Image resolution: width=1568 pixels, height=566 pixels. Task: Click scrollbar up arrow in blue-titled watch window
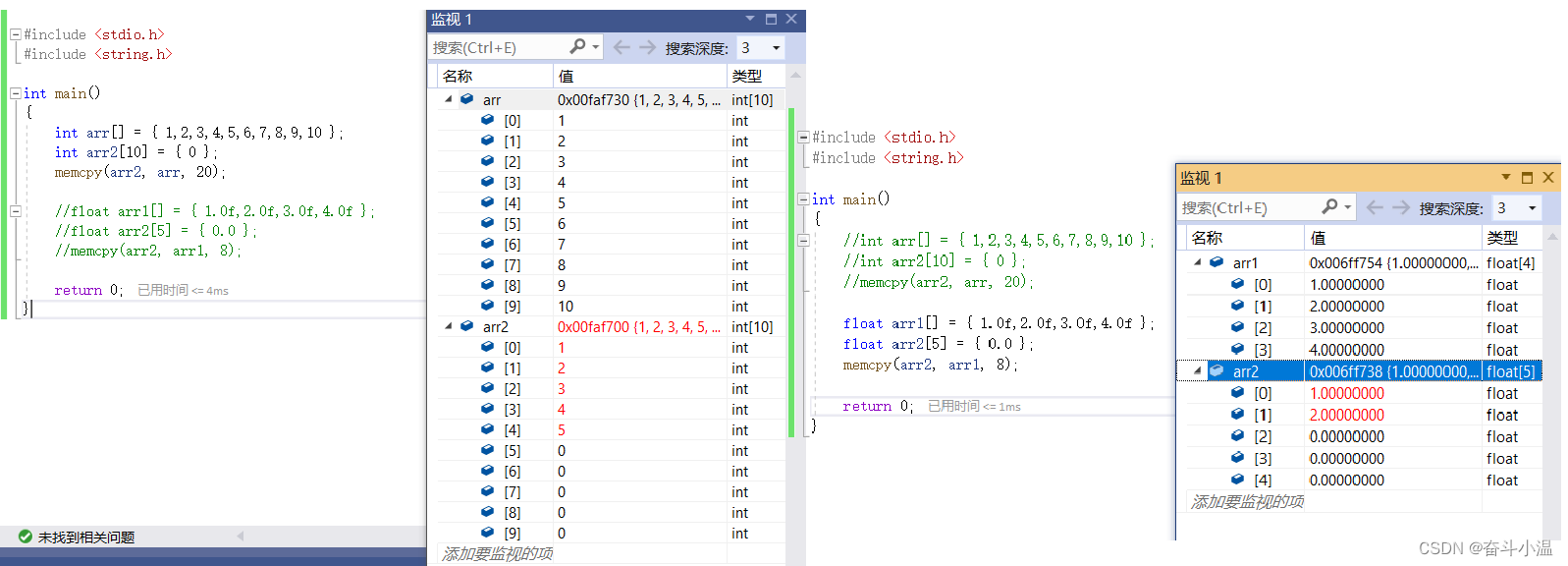click(x=795, y=76)
